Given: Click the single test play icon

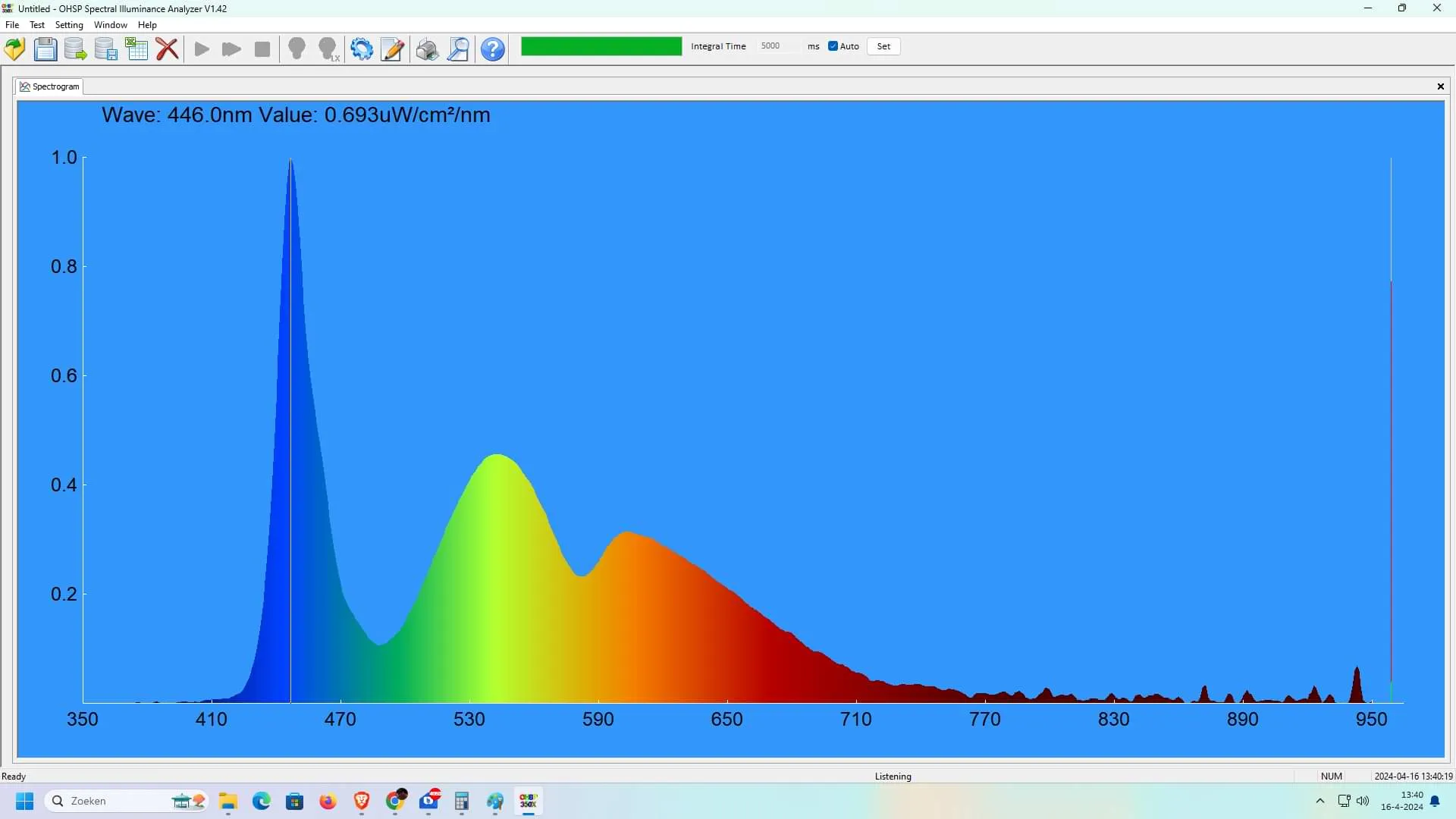Looking at the screenshot, I should tap(202, 49).
